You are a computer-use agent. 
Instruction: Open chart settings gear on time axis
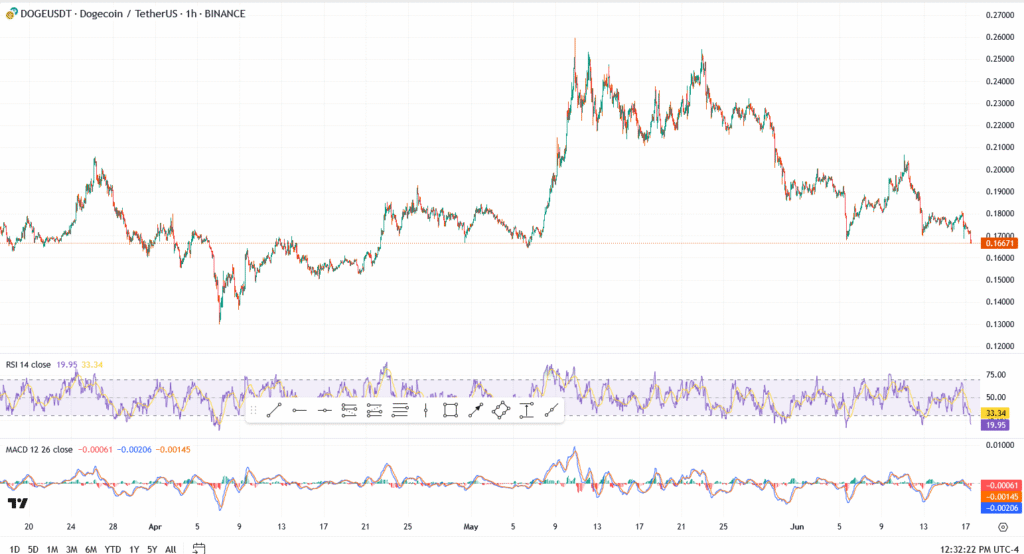(x=1003, y=527)
